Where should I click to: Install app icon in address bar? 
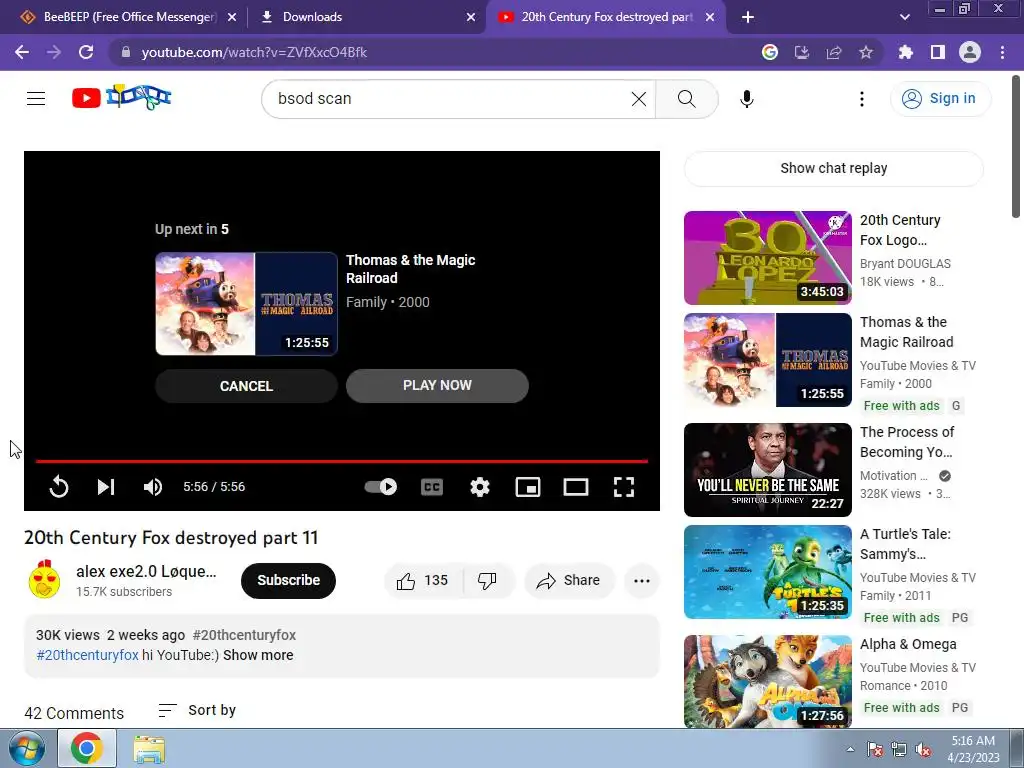tap(801, 52)
